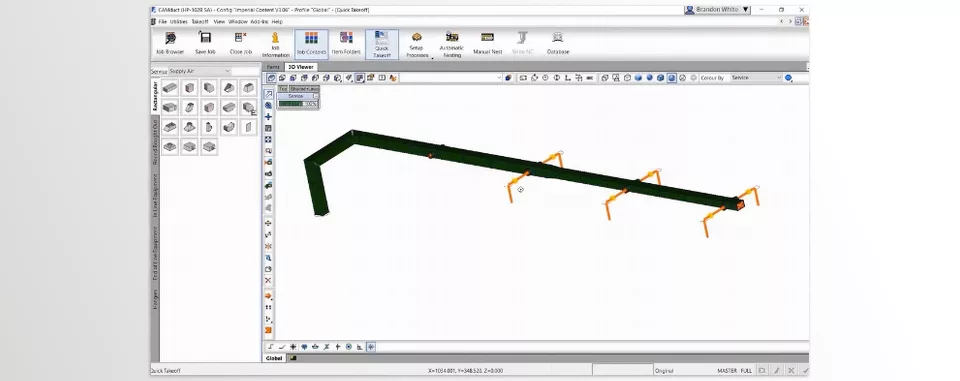Pick the first fitting in last palette row
The image size is (960, 381).
click(170, 147)
